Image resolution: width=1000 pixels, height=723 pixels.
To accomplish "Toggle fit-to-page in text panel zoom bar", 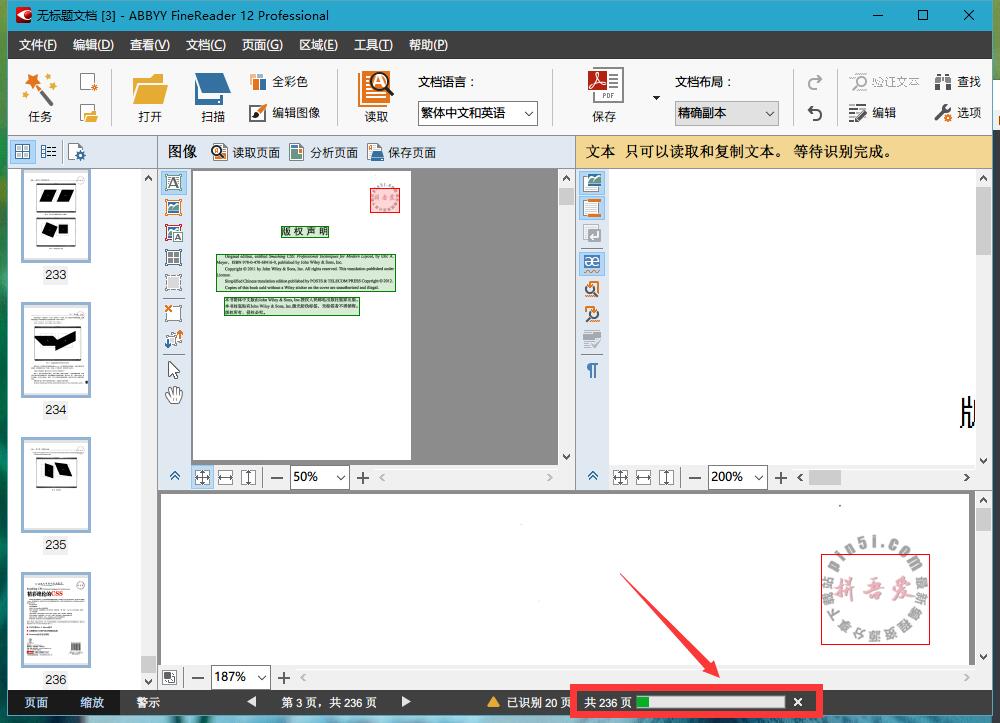I will 620,478.
